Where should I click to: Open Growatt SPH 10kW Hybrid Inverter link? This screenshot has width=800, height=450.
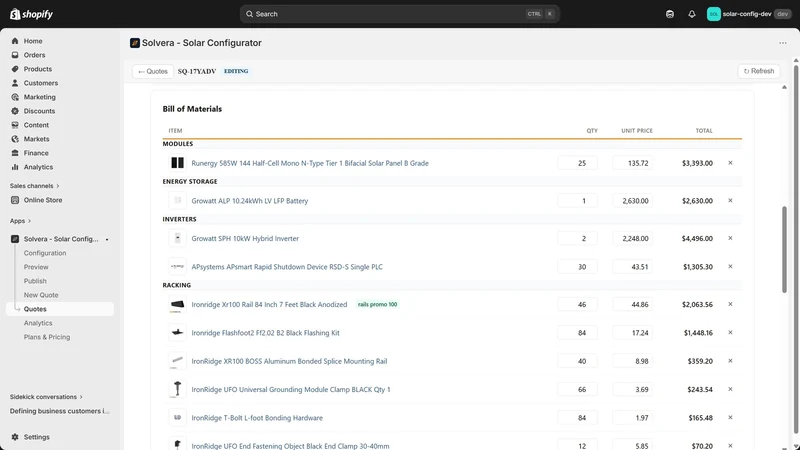tap(245, 239)
